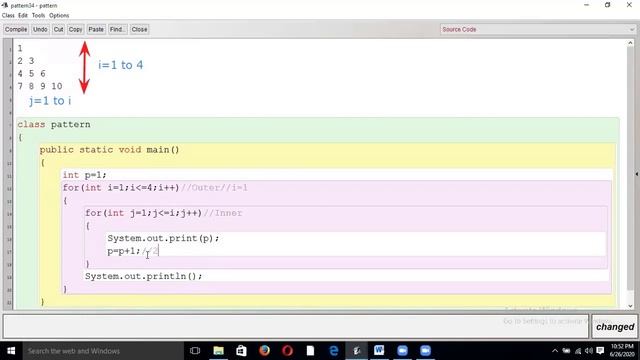This screenshot has height=360, width=640.
Task: Click the Copy button
Action: 76,29
